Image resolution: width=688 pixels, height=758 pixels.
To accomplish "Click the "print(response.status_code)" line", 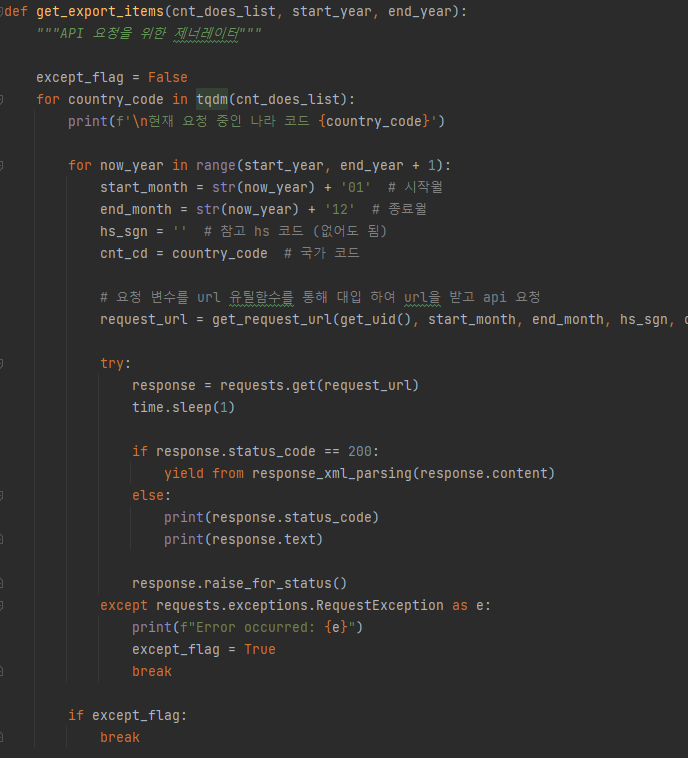I will tap(271, 517).
